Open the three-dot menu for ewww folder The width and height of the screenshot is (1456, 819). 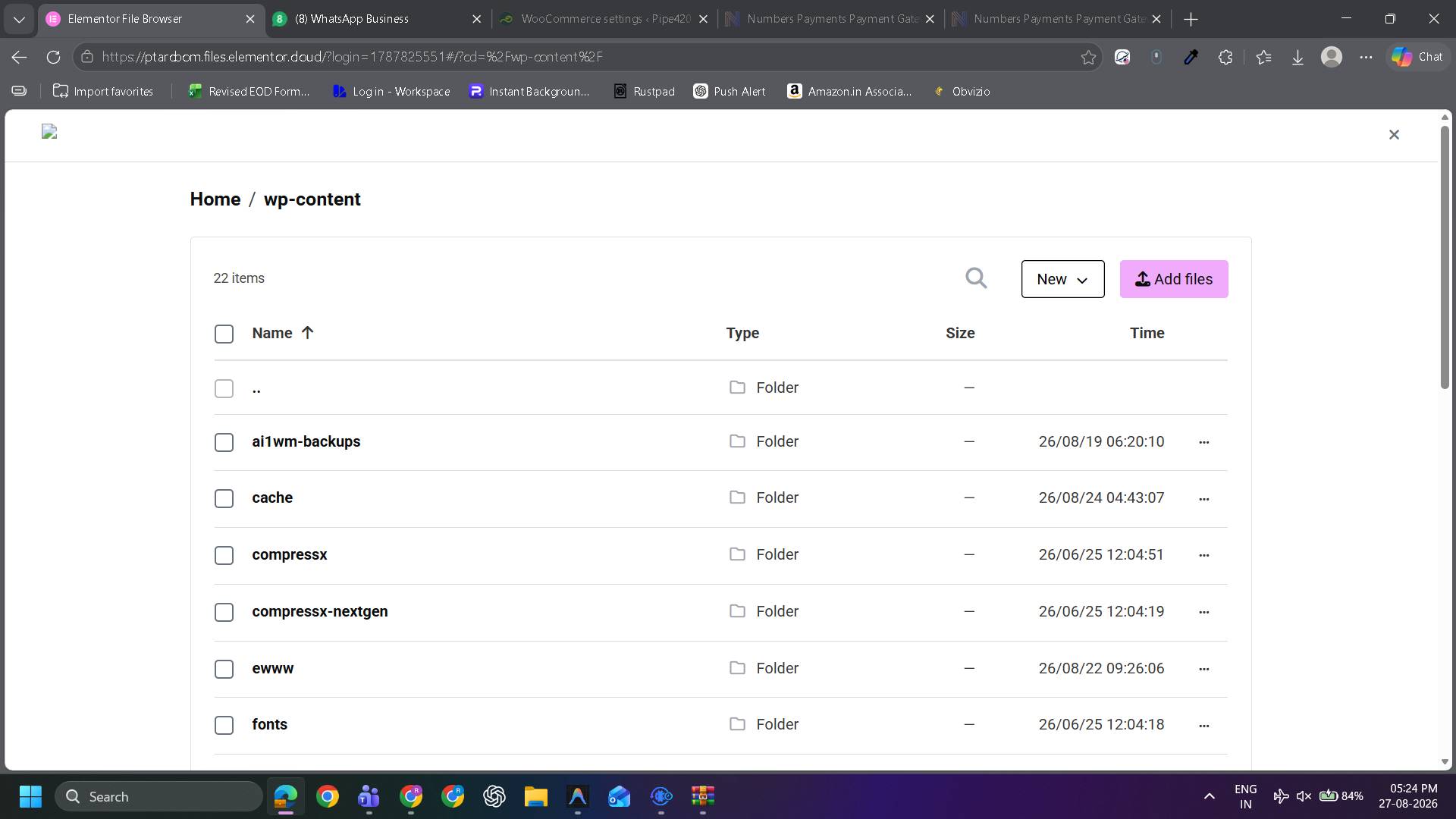pos(1203,669)
